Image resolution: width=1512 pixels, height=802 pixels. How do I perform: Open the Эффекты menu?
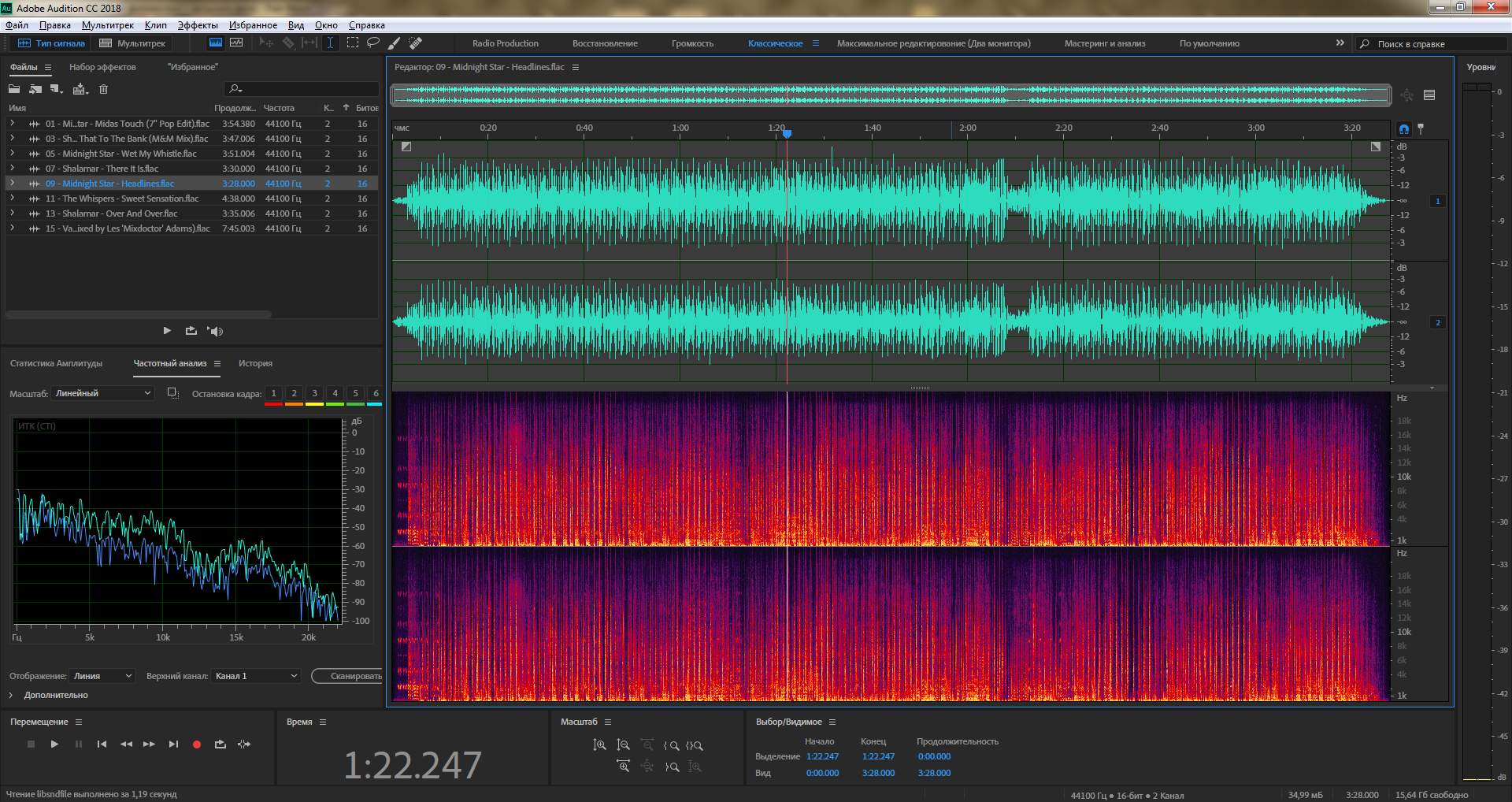(x=198, y=25)
